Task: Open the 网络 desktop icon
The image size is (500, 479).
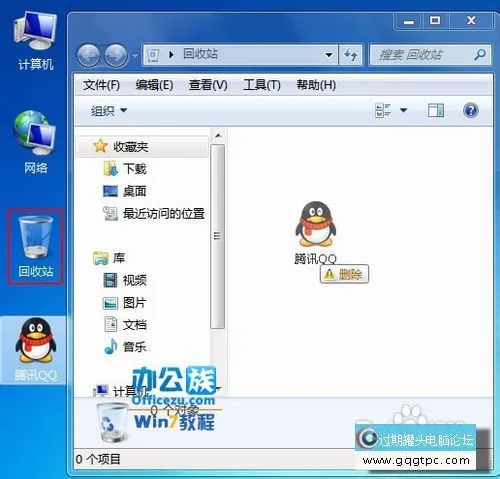Action: [x=35, y=143]
